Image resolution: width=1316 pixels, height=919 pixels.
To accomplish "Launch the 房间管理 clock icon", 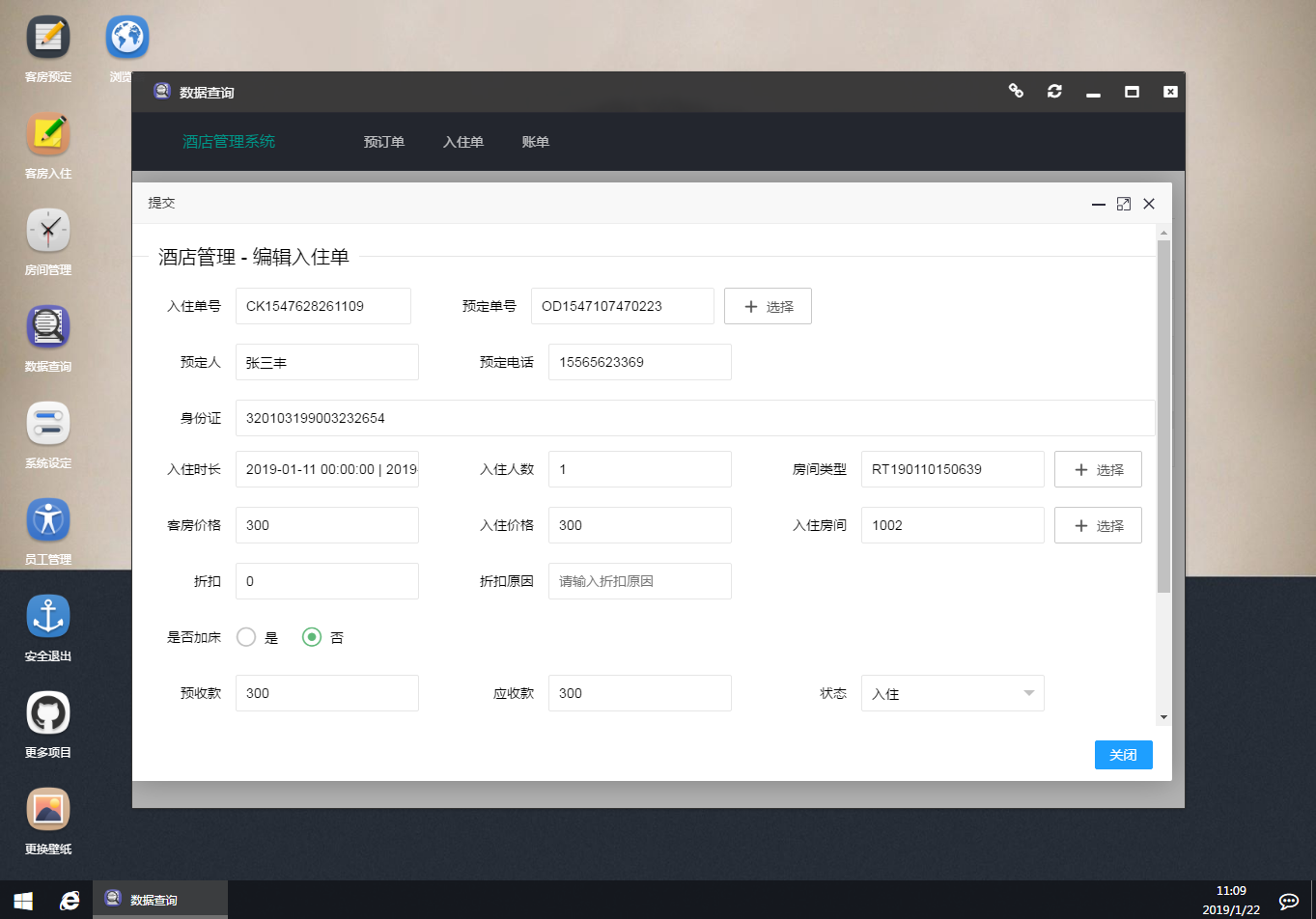I will (47, 231).
